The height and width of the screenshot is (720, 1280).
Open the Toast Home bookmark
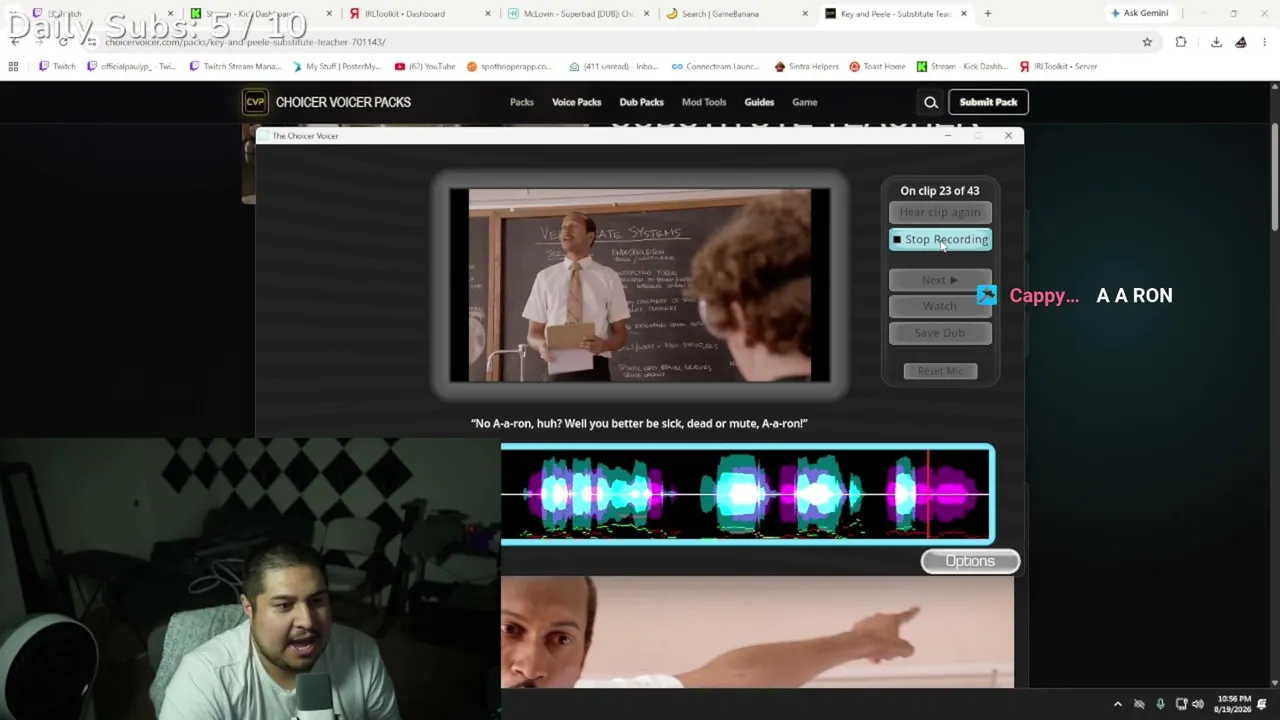(x=878, y=66)
